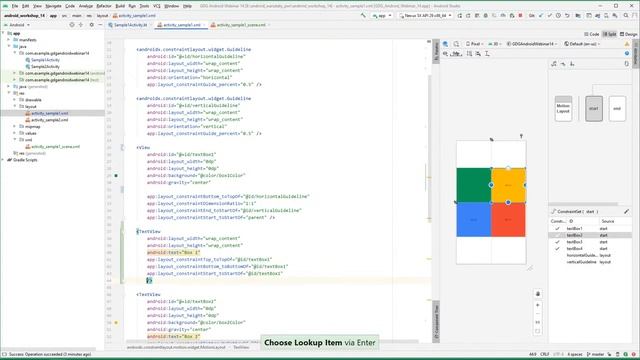640x360 pixels.
Task: Select horizontalGuideline row in ConstraintSet list
Action: [x=590, y=255]
